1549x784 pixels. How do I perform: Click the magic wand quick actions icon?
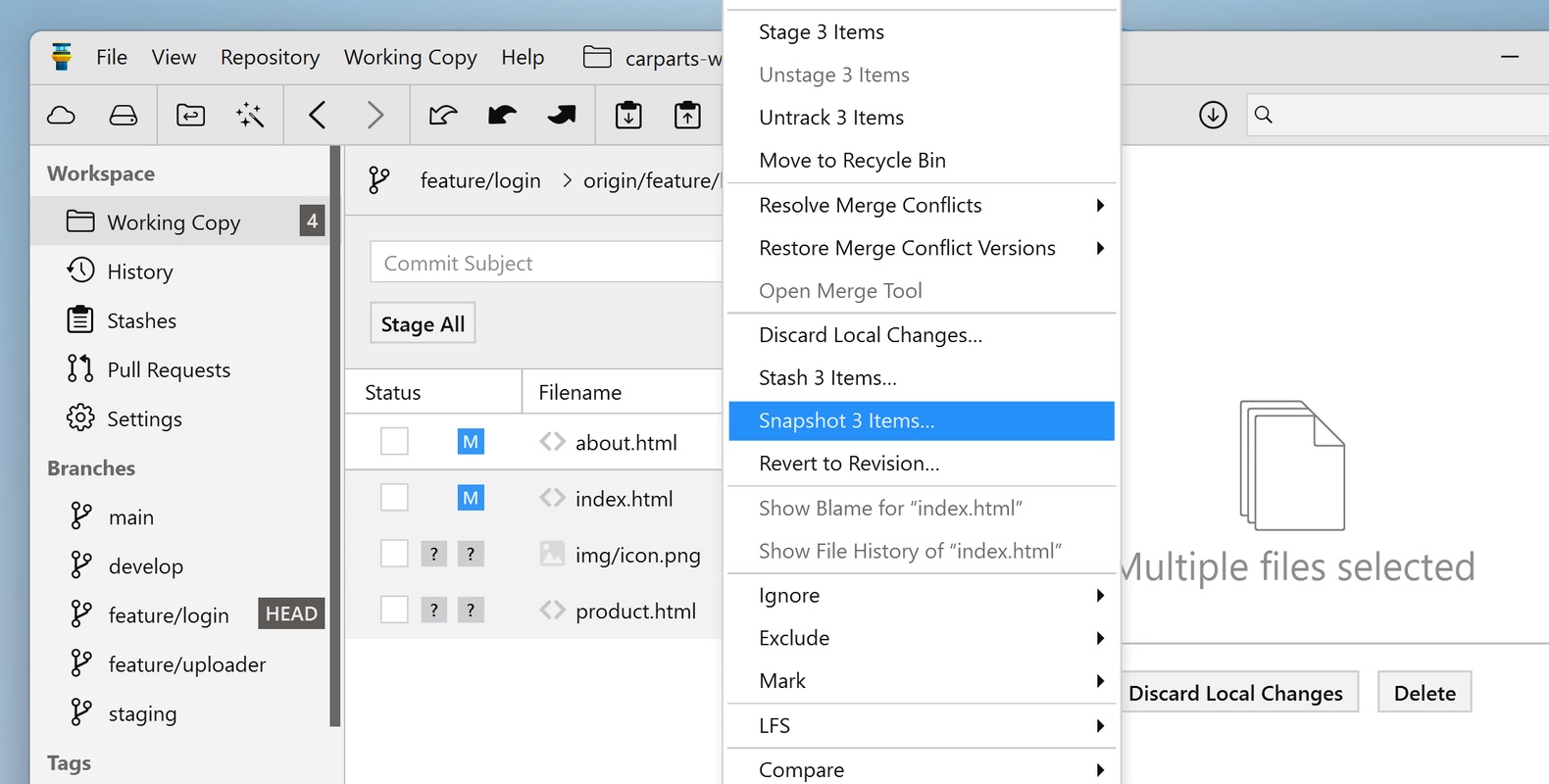pyautogui.click(x=250, y=116)
